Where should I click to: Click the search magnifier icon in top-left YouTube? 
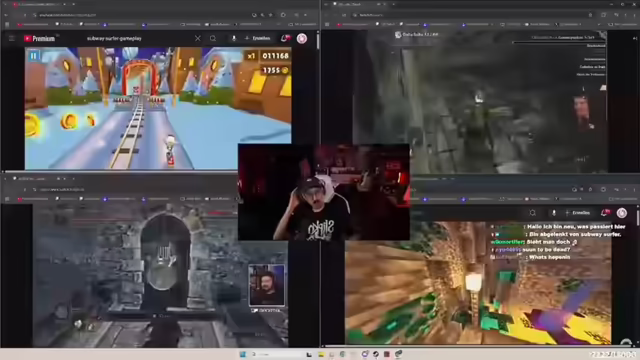(x=213, y=38)
